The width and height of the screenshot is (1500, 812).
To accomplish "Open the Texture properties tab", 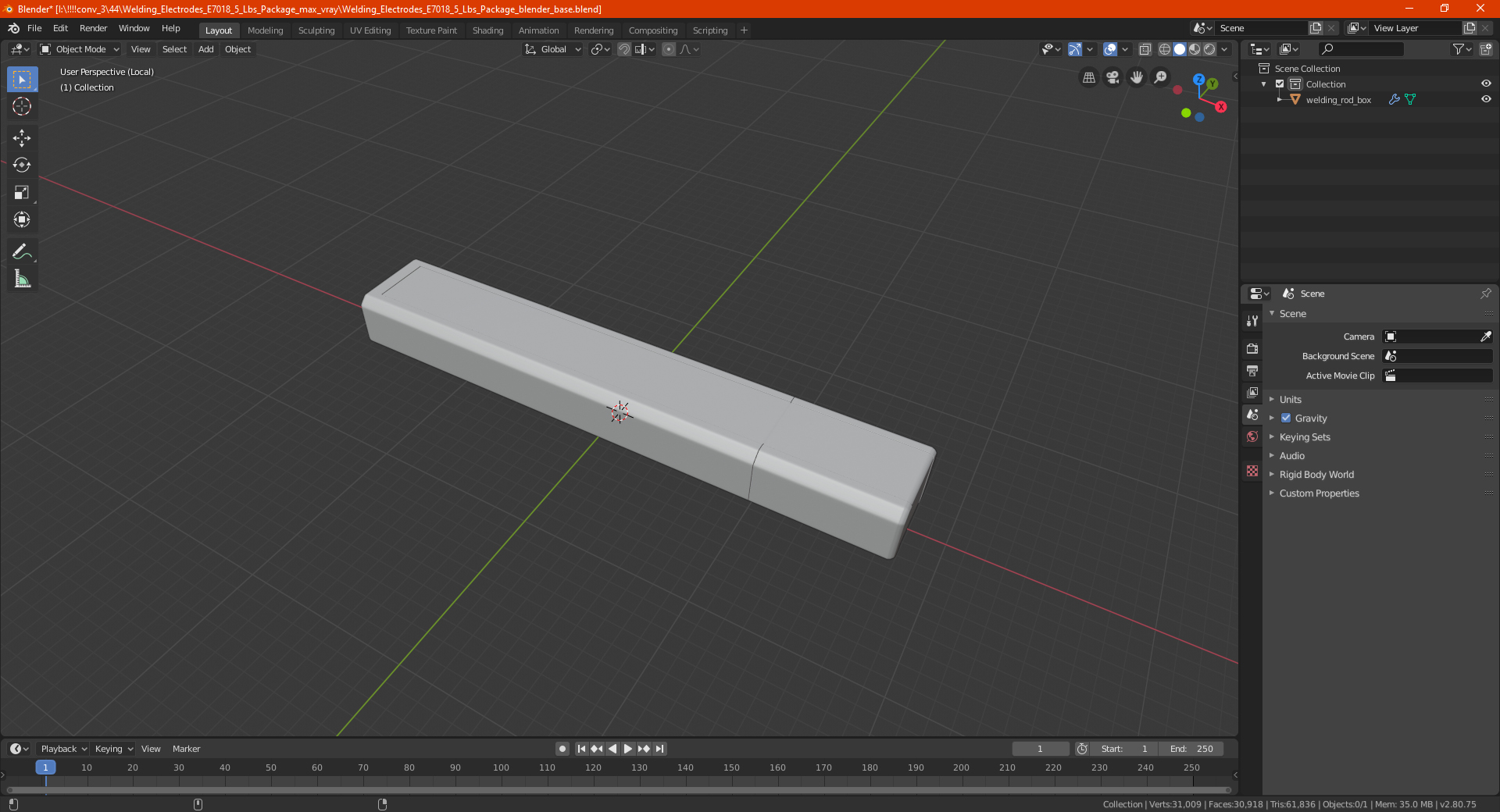I will pyautogui.click(x=1252, y=471).
